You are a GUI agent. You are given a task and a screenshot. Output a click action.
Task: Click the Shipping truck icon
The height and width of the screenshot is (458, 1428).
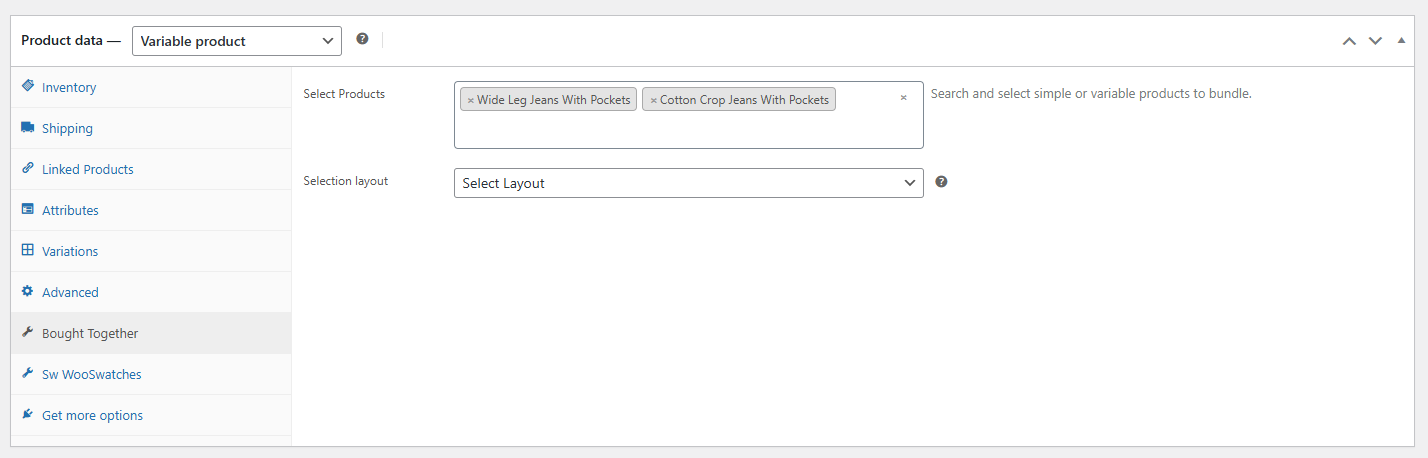point(28,128)
